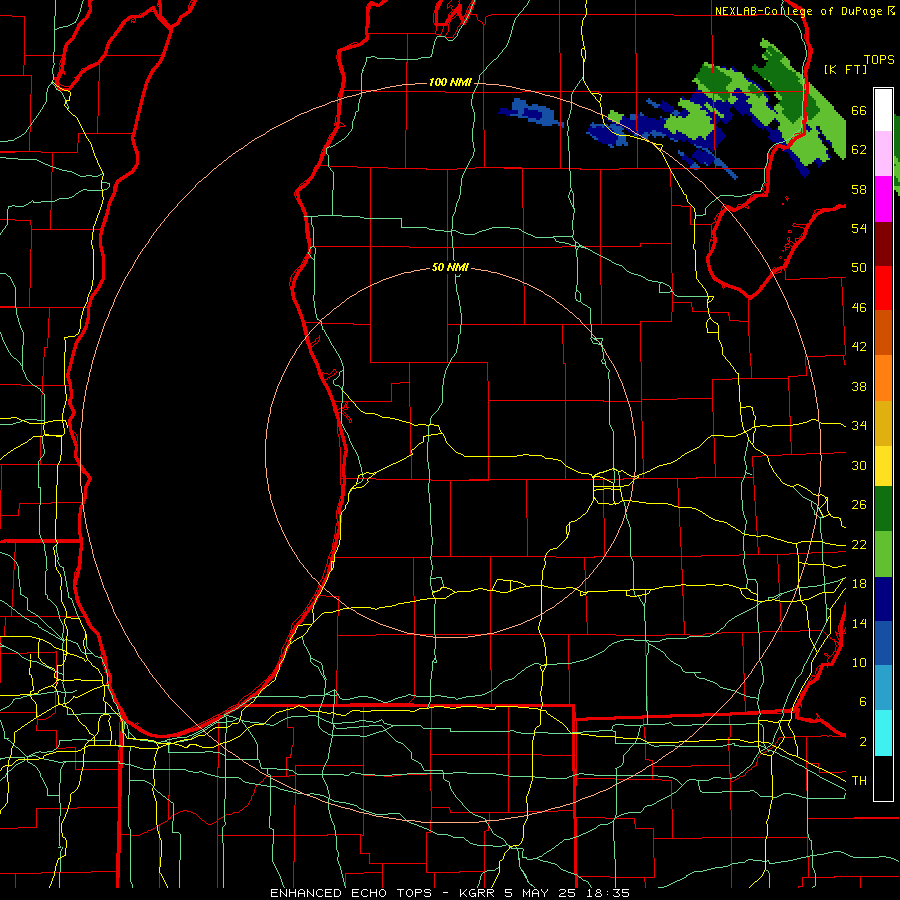Select the gold swatch near 34

coord(883,423)
